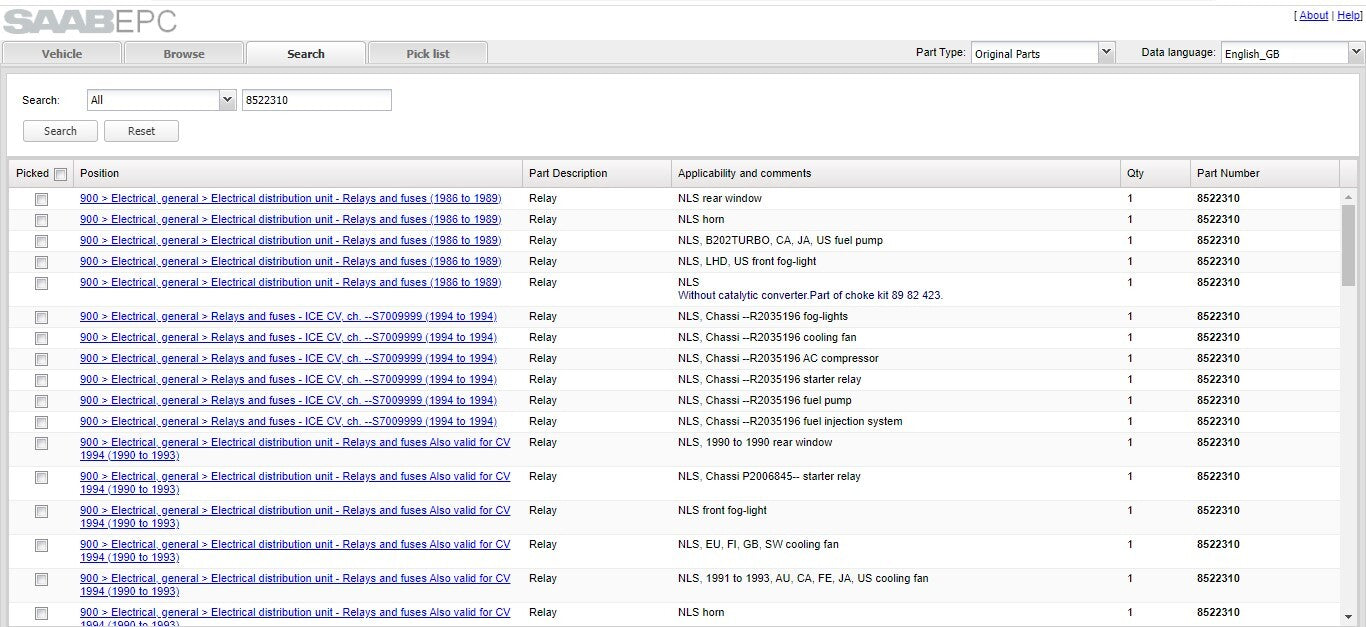Tick checkbox for the 1990 to 1990 rear window row

[41, 443]
